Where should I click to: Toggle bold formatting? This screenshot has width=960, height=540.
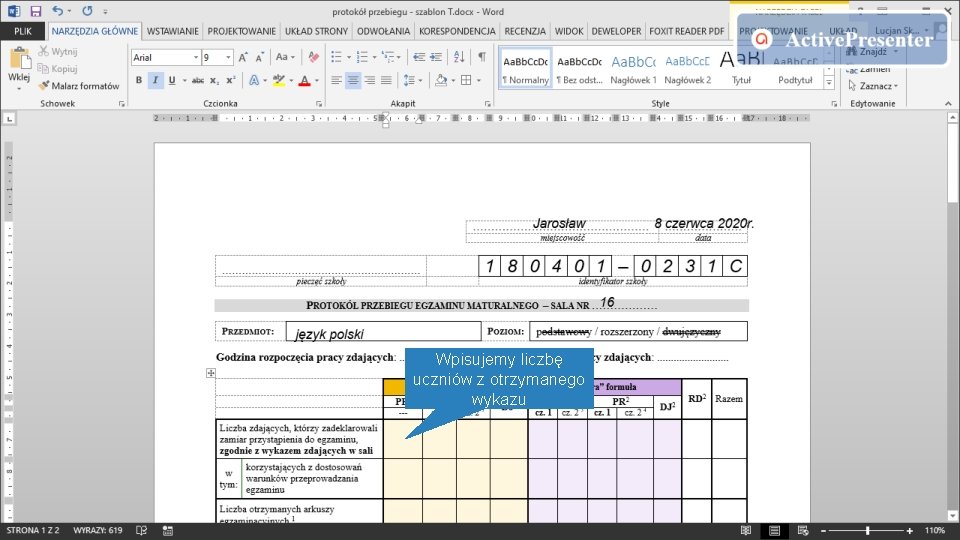139,80
